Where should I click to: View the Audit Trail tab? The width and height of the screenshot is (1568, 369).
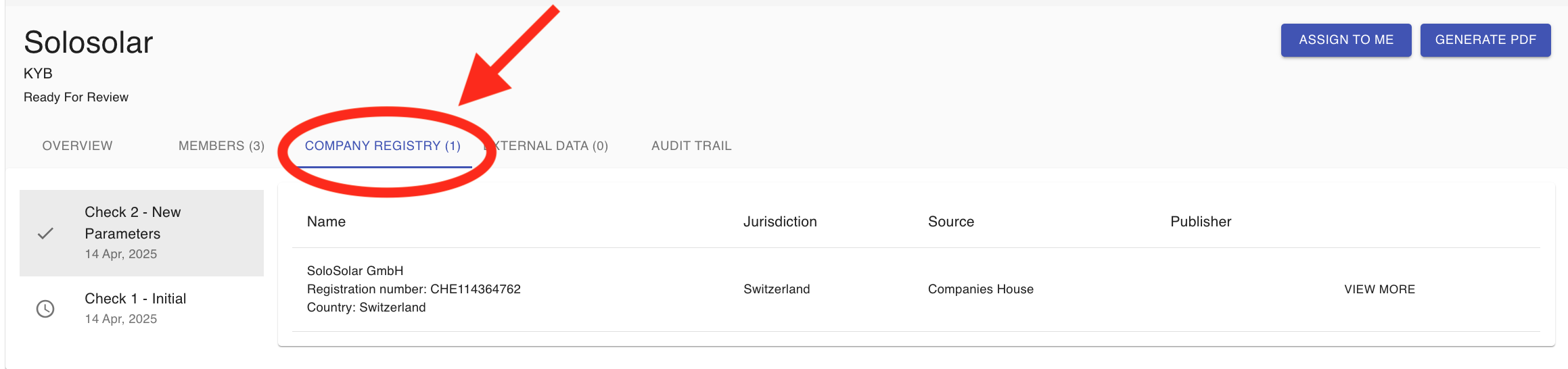click(x=691, y=146)
